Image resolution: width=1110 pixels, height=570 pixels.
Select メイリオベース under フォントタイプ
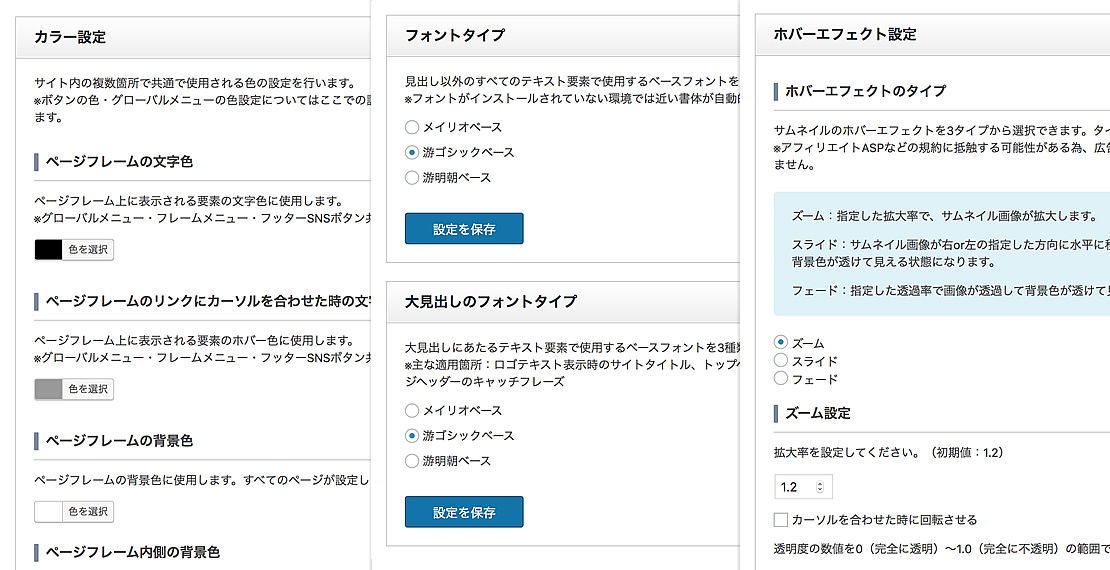pos(412,127)
